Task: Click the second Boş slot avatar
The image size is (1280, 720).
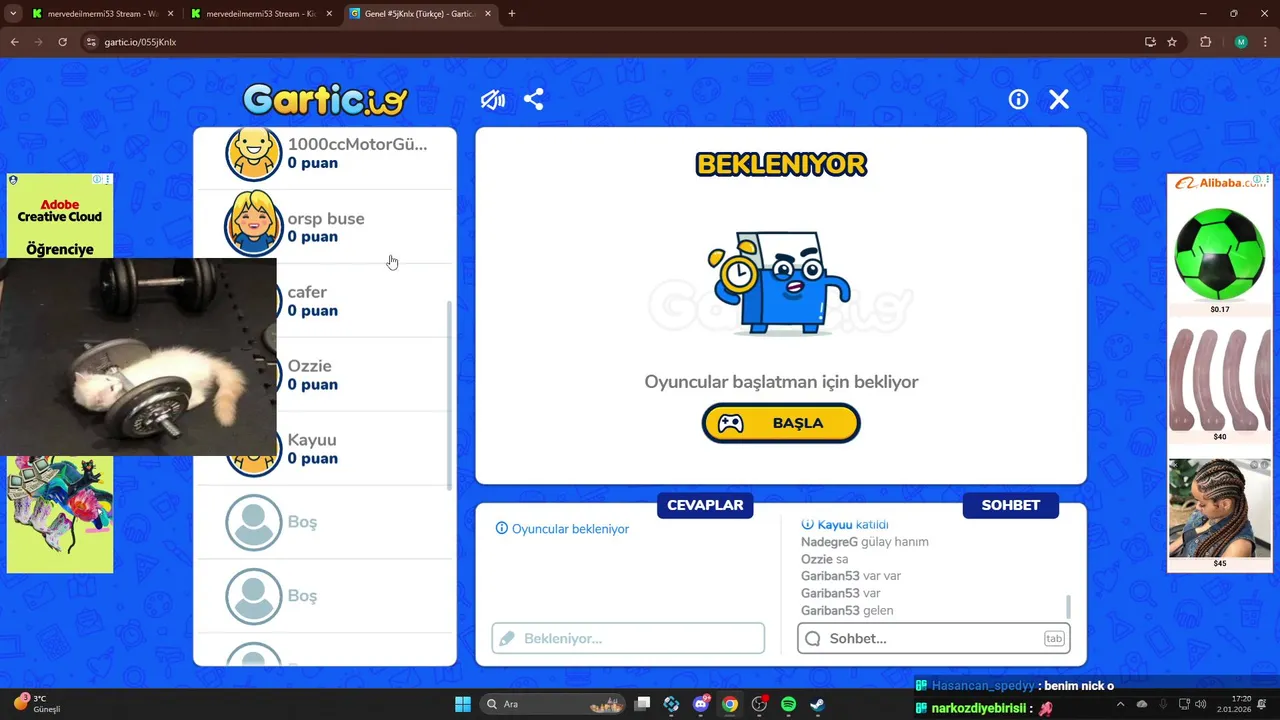Action: tap(253, 596)
